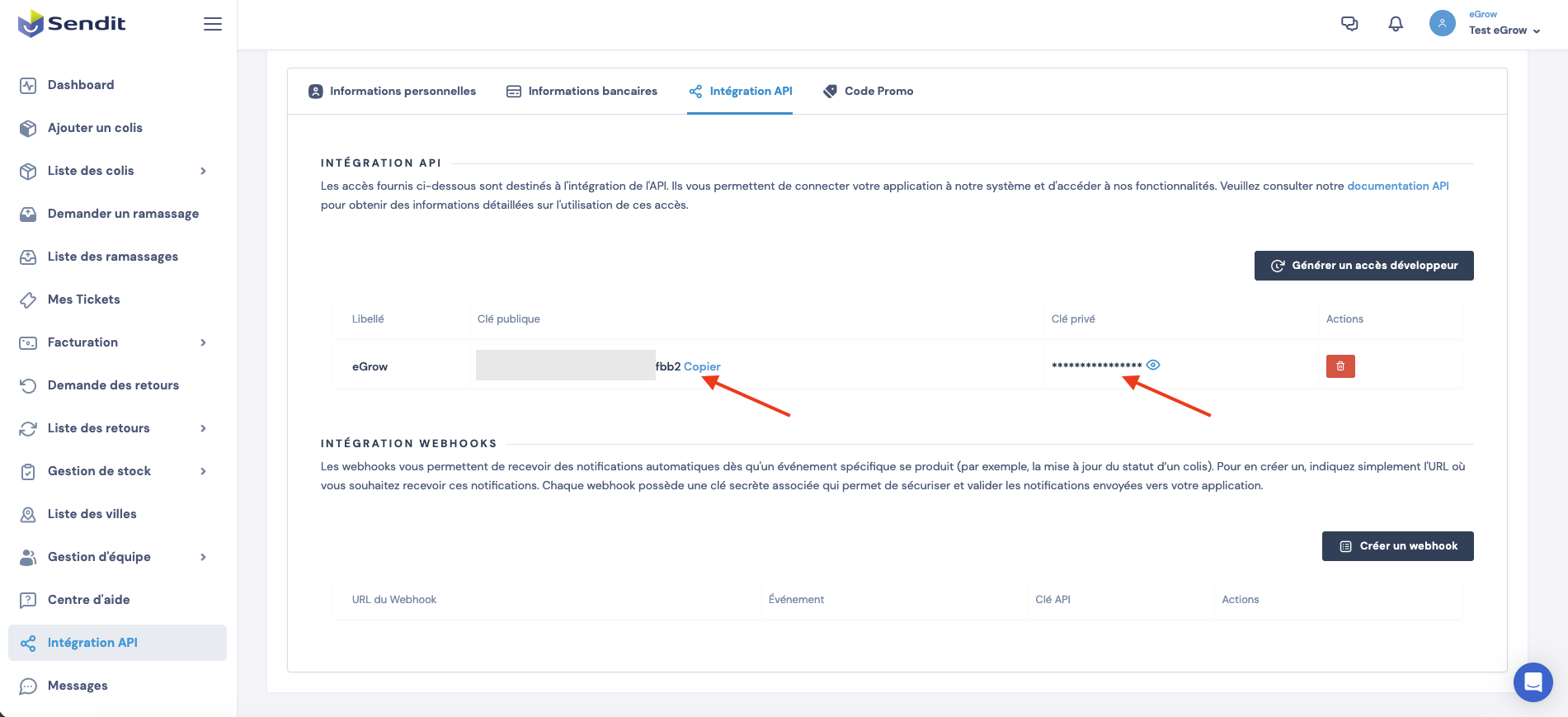Click the Gestion d'équipe people icon
This screenshot has width=1568, height=717.
(28, 557)
